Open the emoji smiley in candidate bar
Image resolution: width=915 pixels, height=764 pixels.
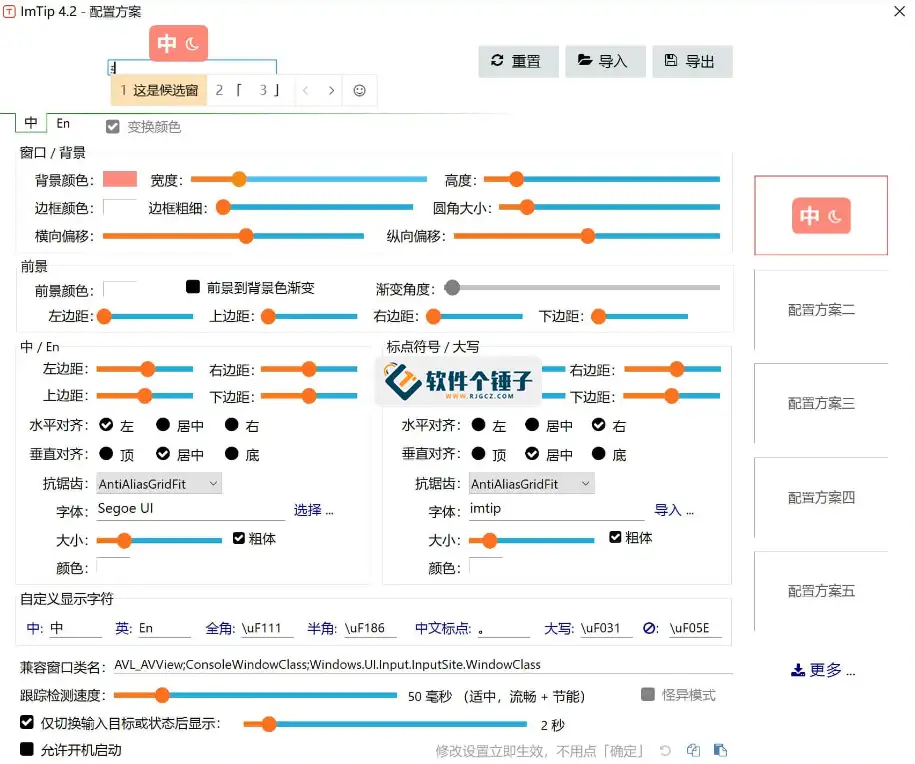(x=359, y=90)
